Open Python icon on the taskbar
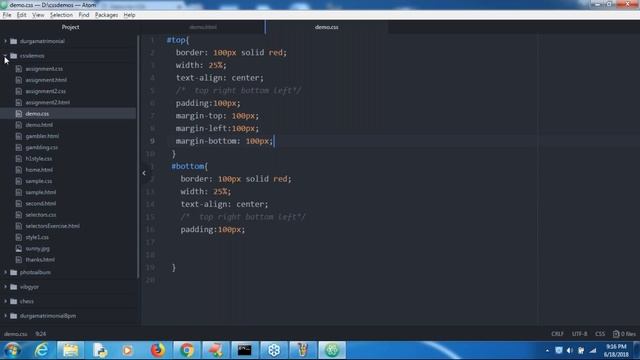 [x=100, y=350]
